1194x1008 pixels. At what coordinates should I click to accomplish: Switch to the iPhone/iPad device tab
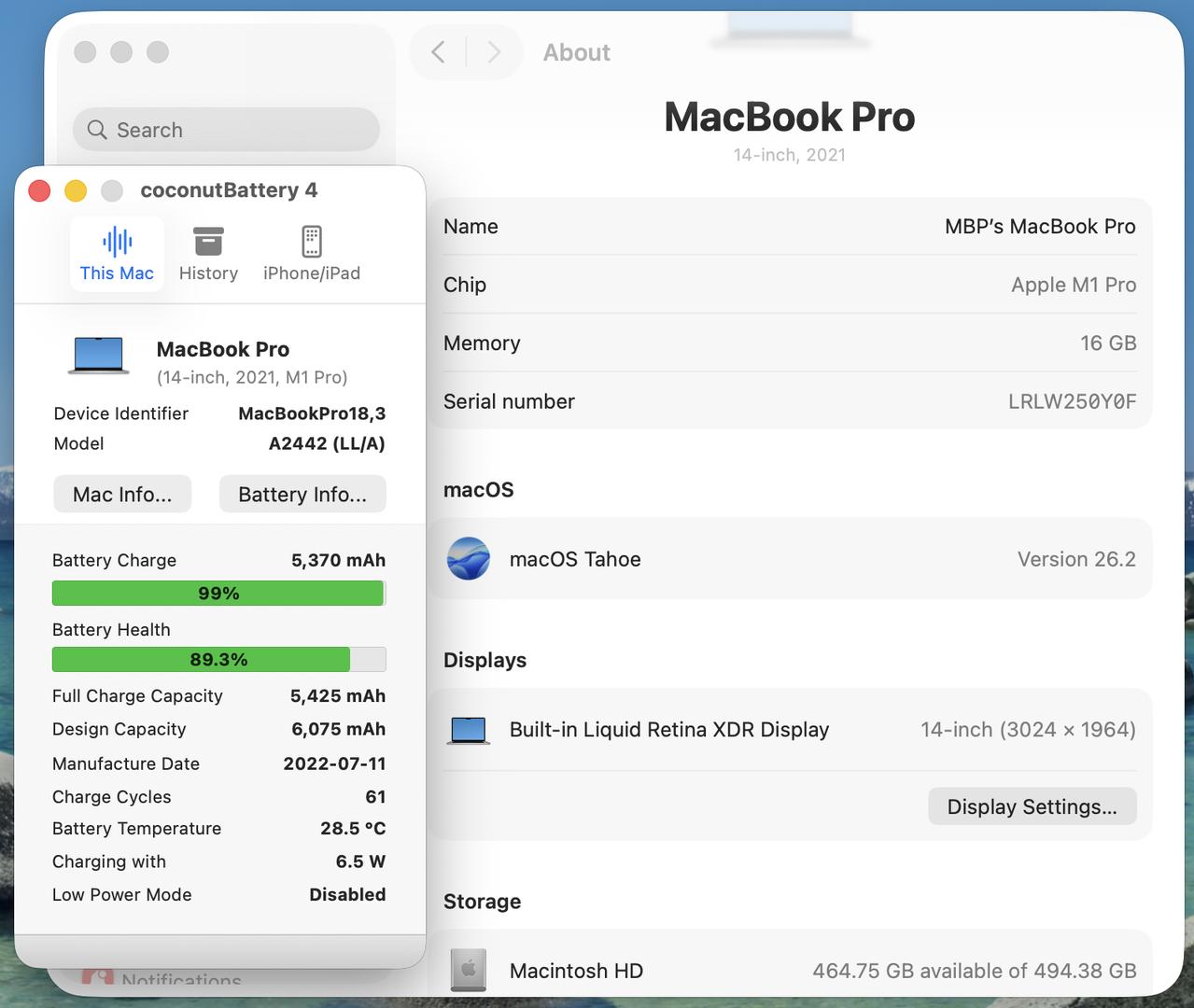pos(312,243)
